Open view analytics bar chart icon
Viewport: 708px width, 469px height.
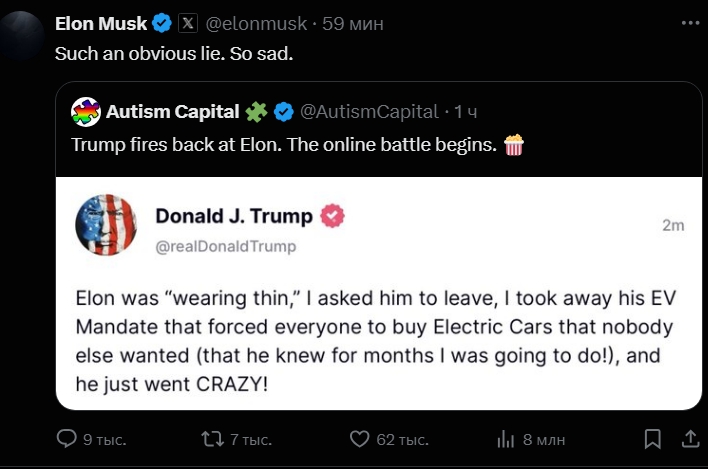tap(505, 439)
